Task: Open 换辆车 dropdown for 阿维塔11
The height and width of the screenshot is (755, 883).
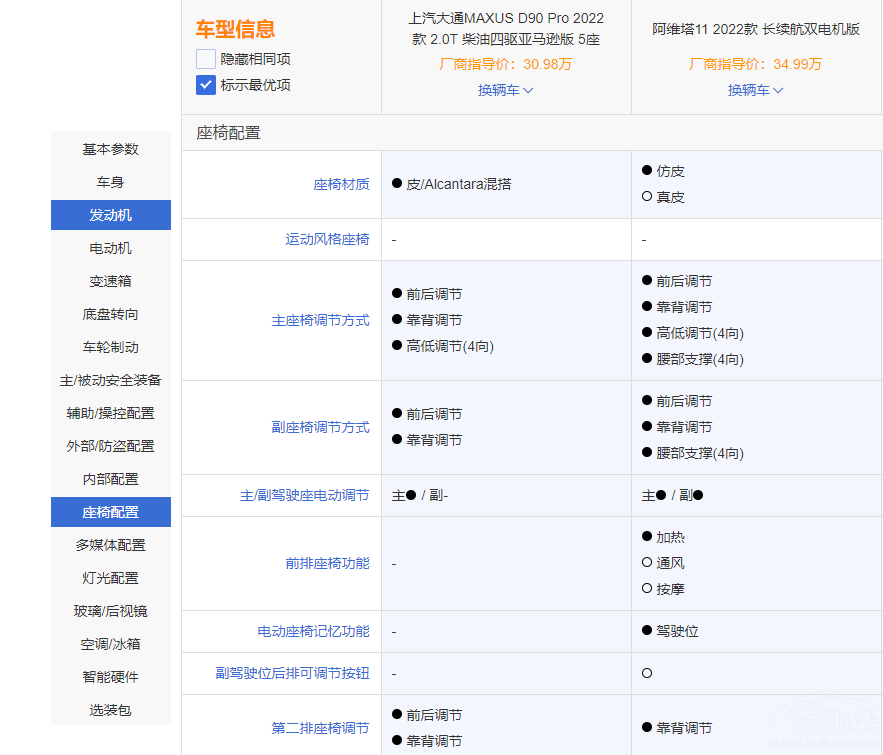Action: [756, 90]
